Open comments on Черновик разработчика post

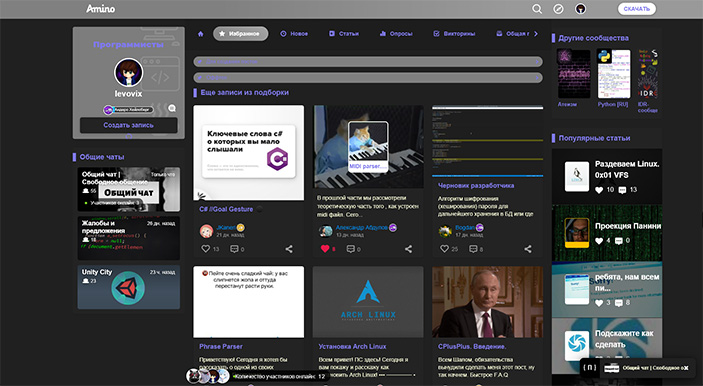(x=473, y=248)
